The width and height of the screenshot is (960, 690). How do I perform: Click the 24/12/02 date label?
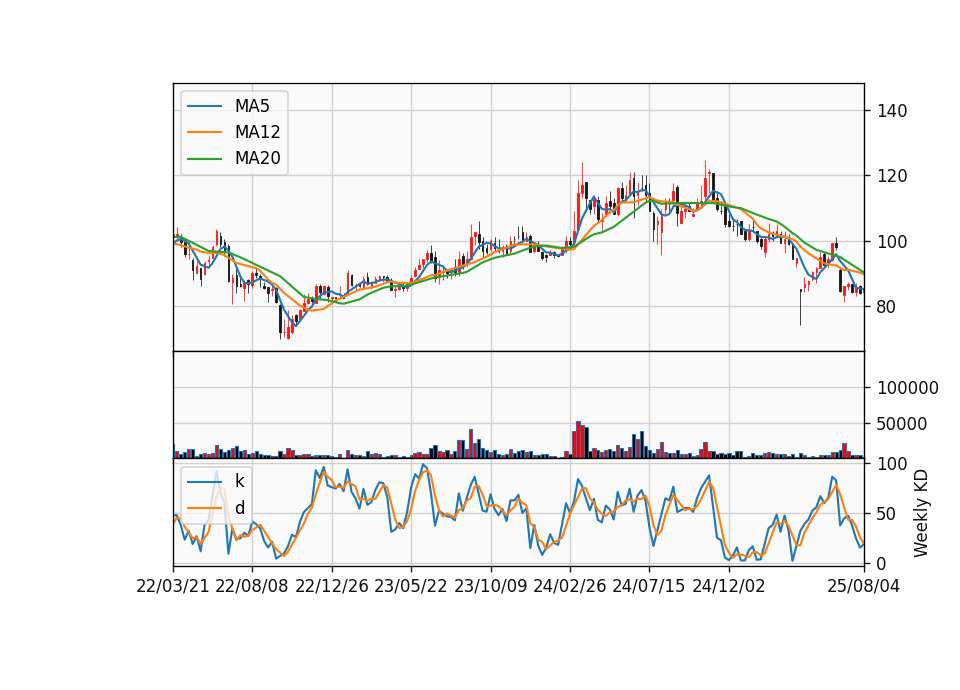[x=729, y=586]
